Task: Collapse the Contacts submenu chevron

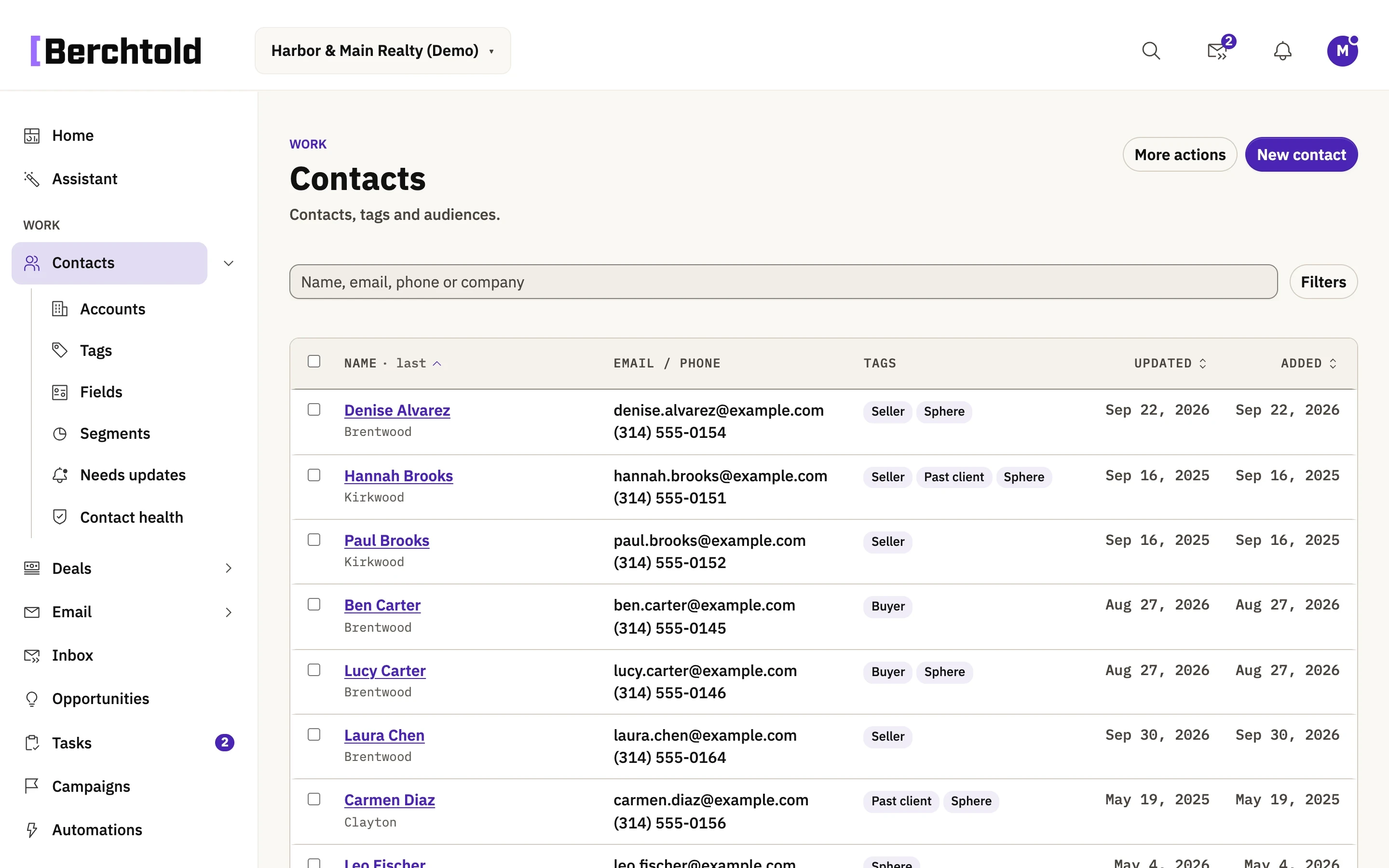Action: click(229, 263)
